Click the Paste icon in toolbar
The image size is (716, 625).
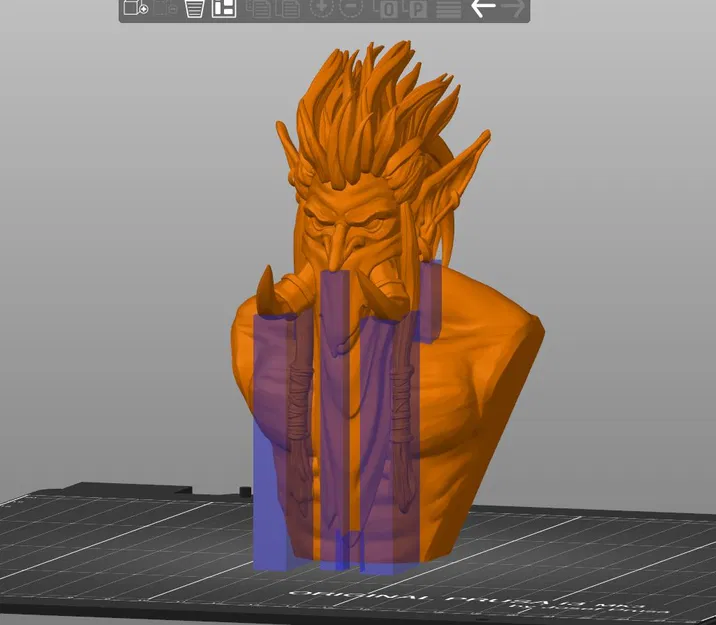click(x=288, y=8)
